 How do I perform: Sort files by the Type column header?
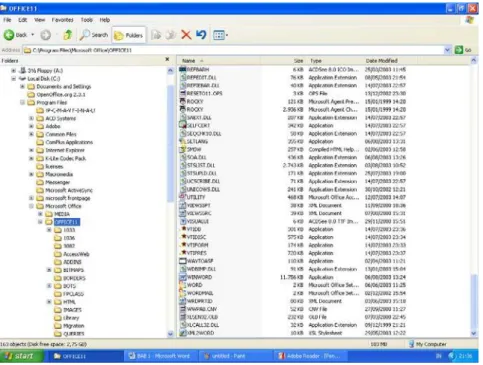pyautogui.click(x=334, y=61)
